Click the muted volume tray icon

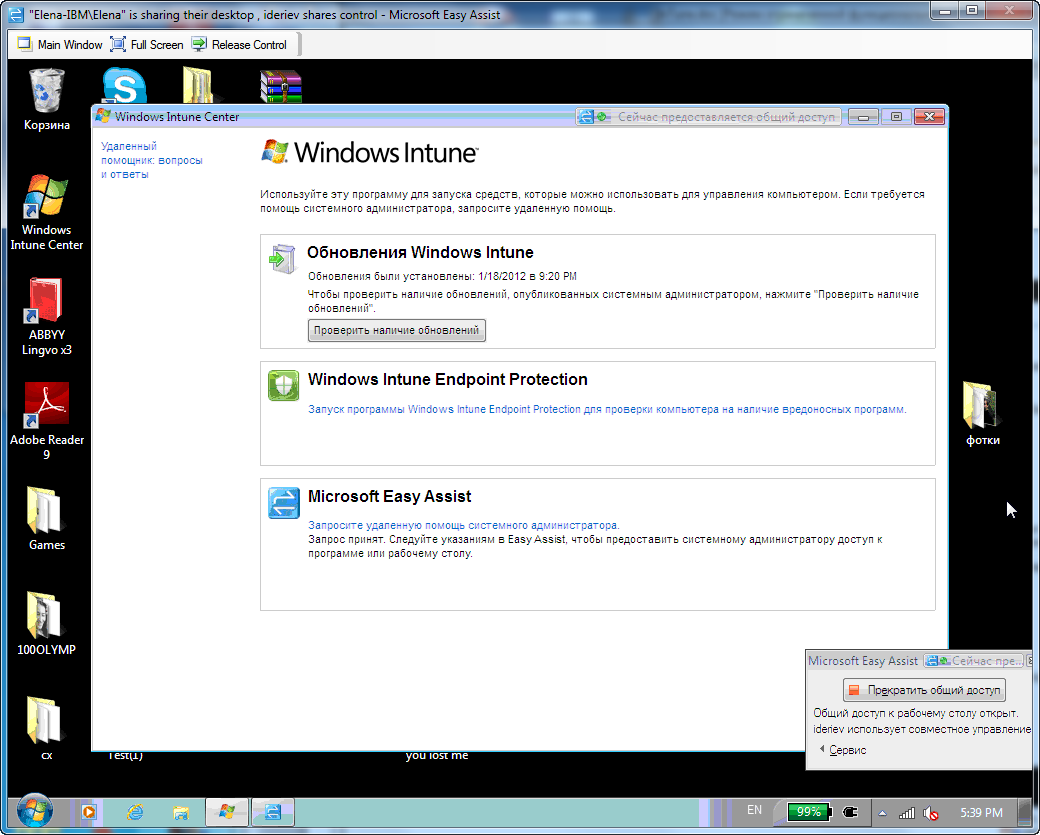click(x=931, y=812)
